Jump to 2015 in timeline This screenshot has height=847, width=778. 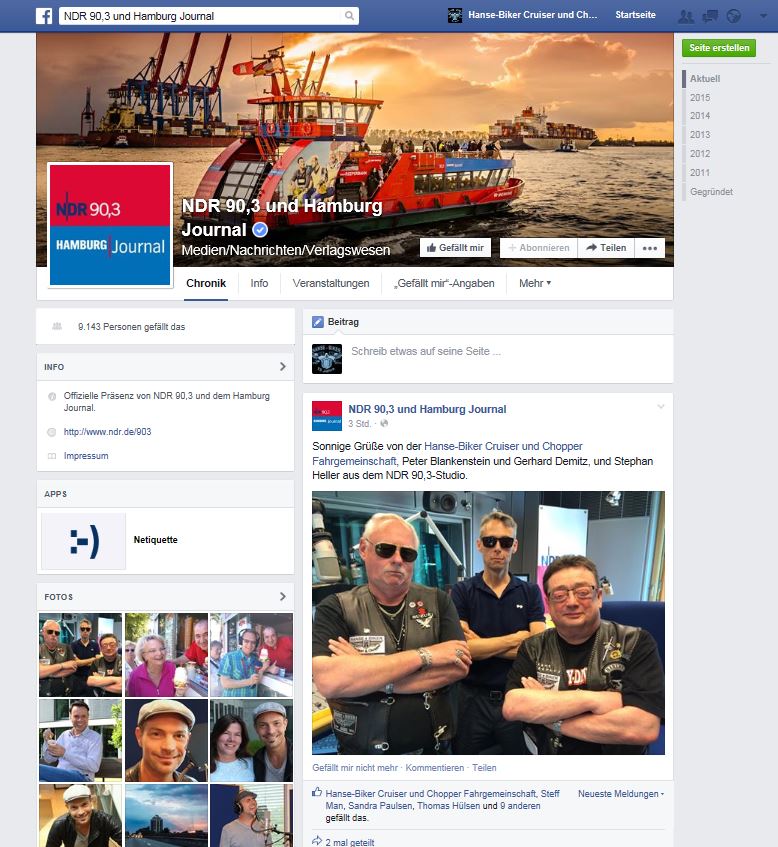coord(700,97)
